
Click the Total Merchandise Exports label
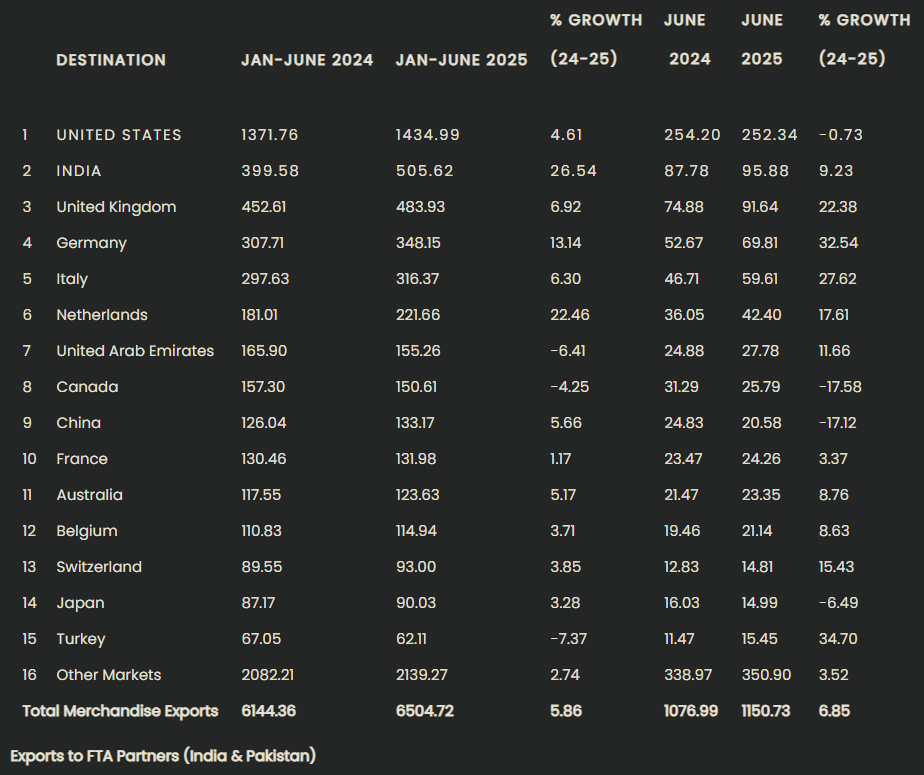tap(120, 711)
